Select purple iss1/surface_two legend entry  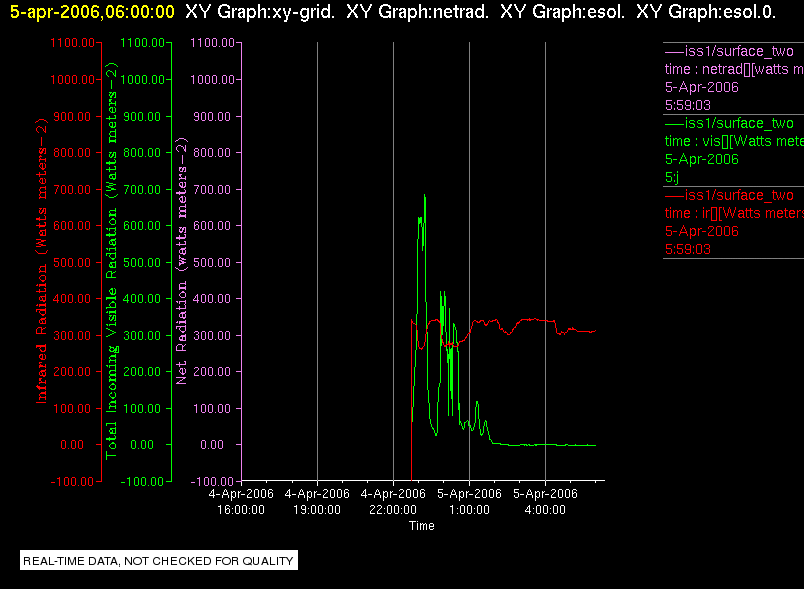[729, 51]
